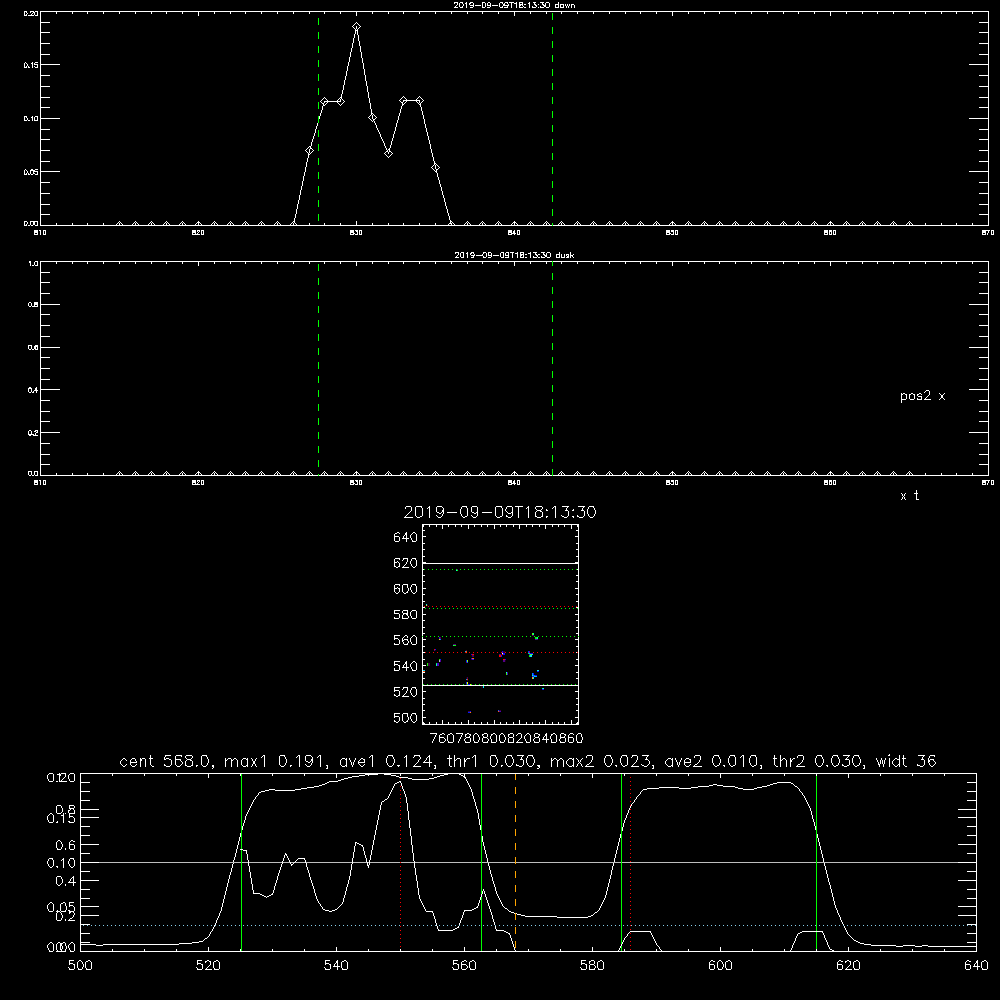Click the "2019-09-09T18:13:30 dusk" plot title

click(x=514, y=255)
